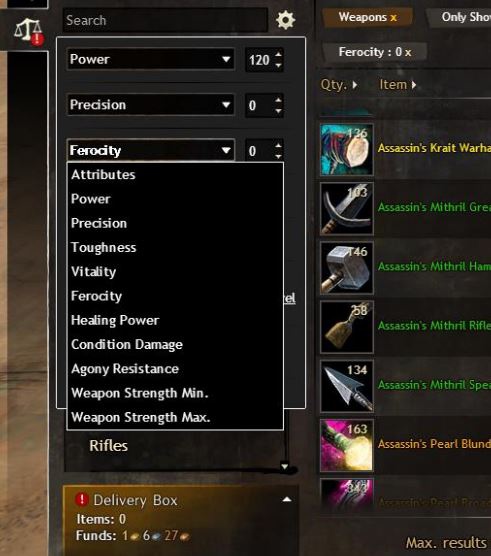Increase the Power value stepper
Image resolution: width=491 pixels, height=556 pixels.
(279, 54)
